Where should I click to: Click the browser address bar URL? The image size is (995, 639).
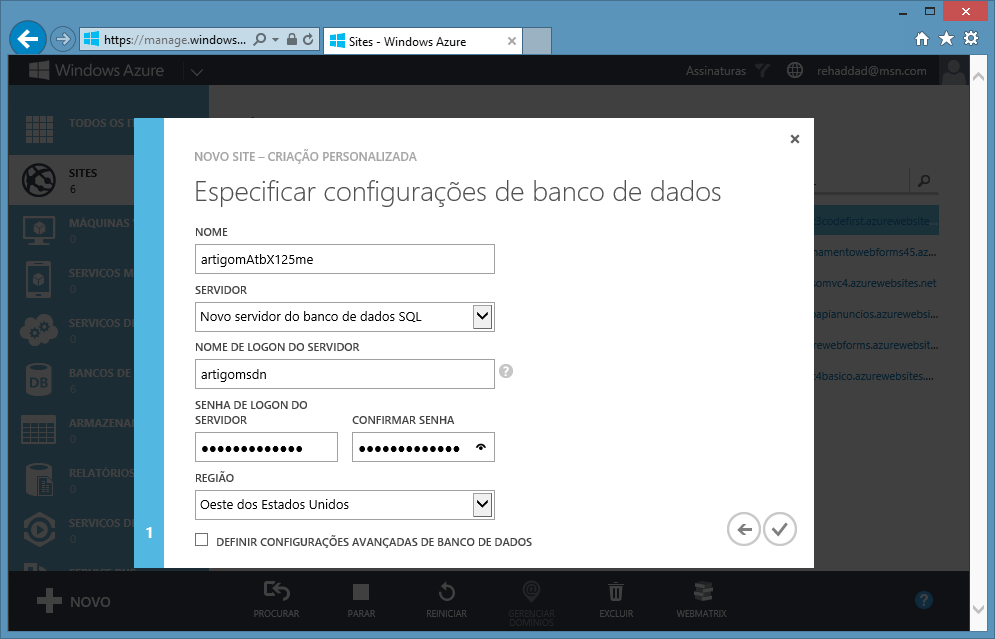(175, 39)
